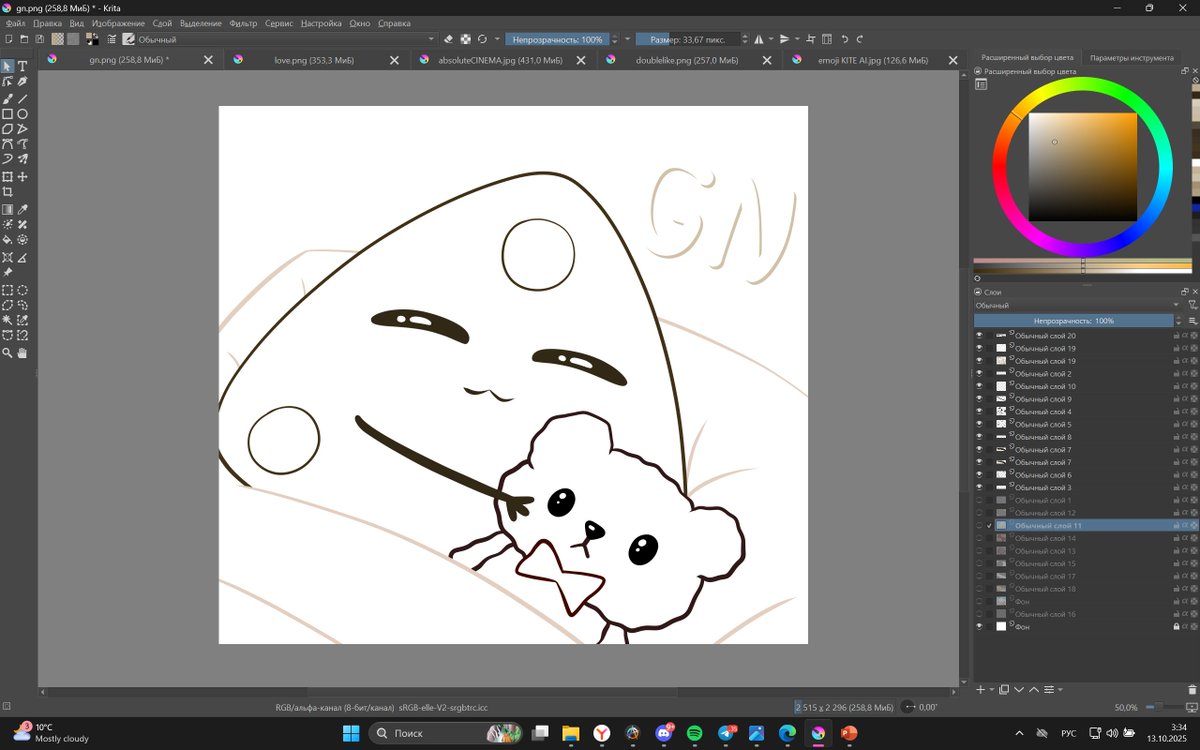Hide layer Обычный слой 2
Screen dimensions: 1200x750
point(979,374)
